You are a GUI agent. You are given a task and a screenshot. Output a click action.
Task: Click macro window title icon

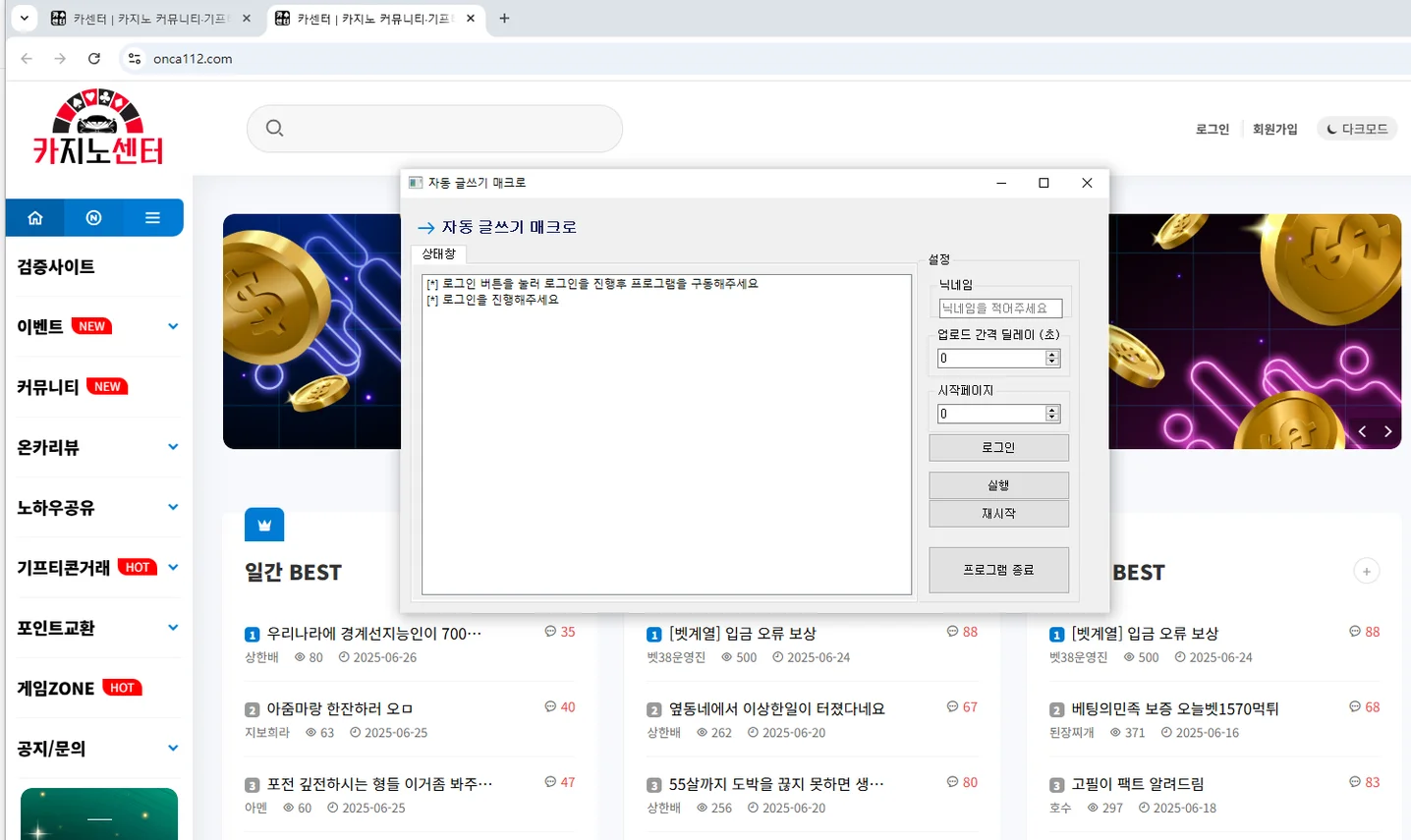[416, 183]
